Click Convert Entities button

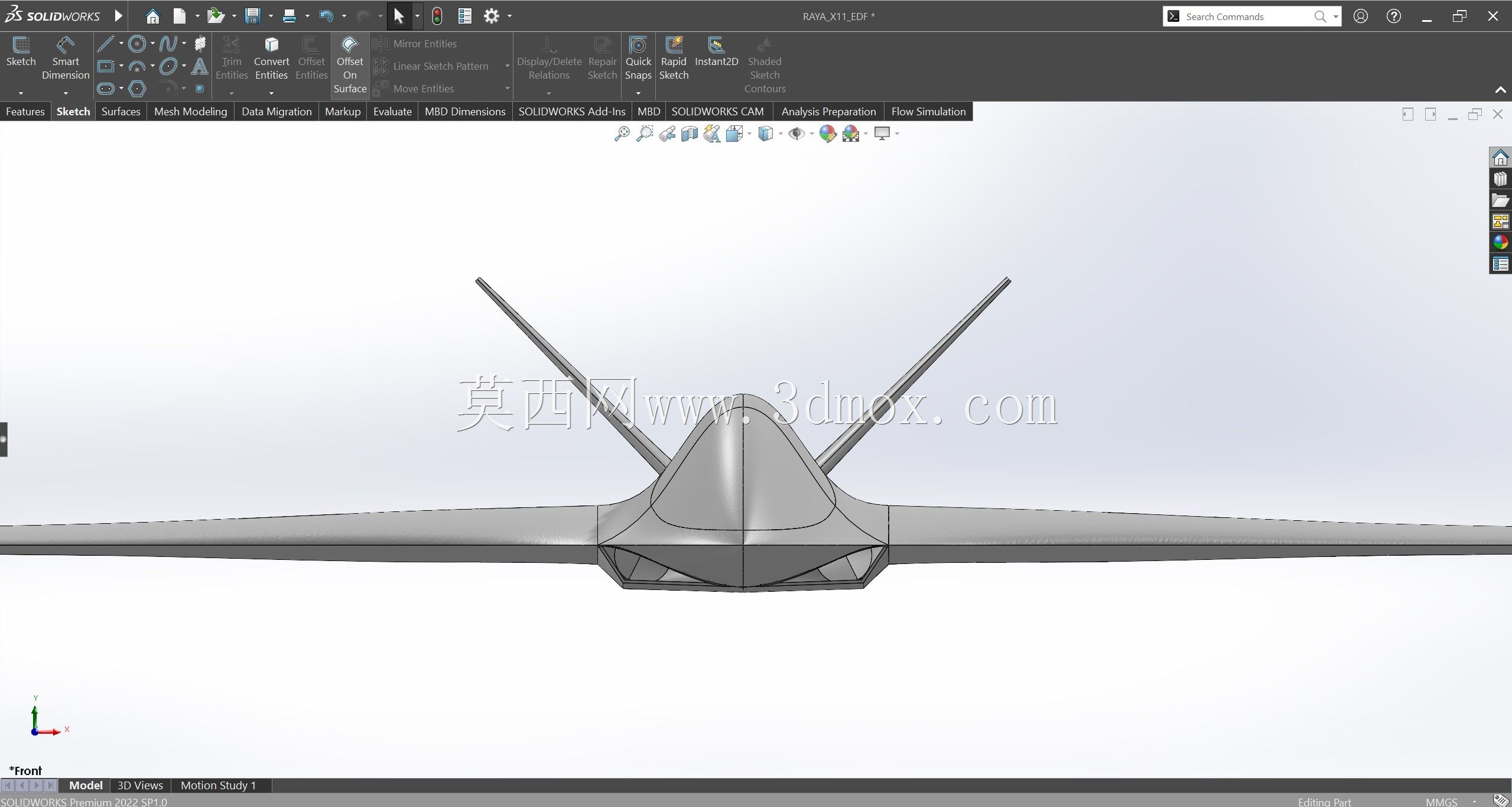pyautogui.click(x=271, y=59)
